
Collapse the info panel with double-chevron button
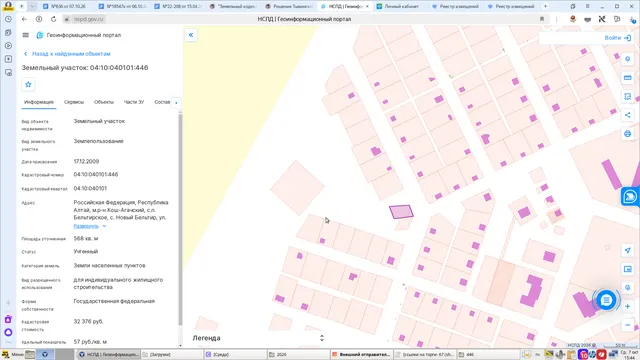(191, 35)
